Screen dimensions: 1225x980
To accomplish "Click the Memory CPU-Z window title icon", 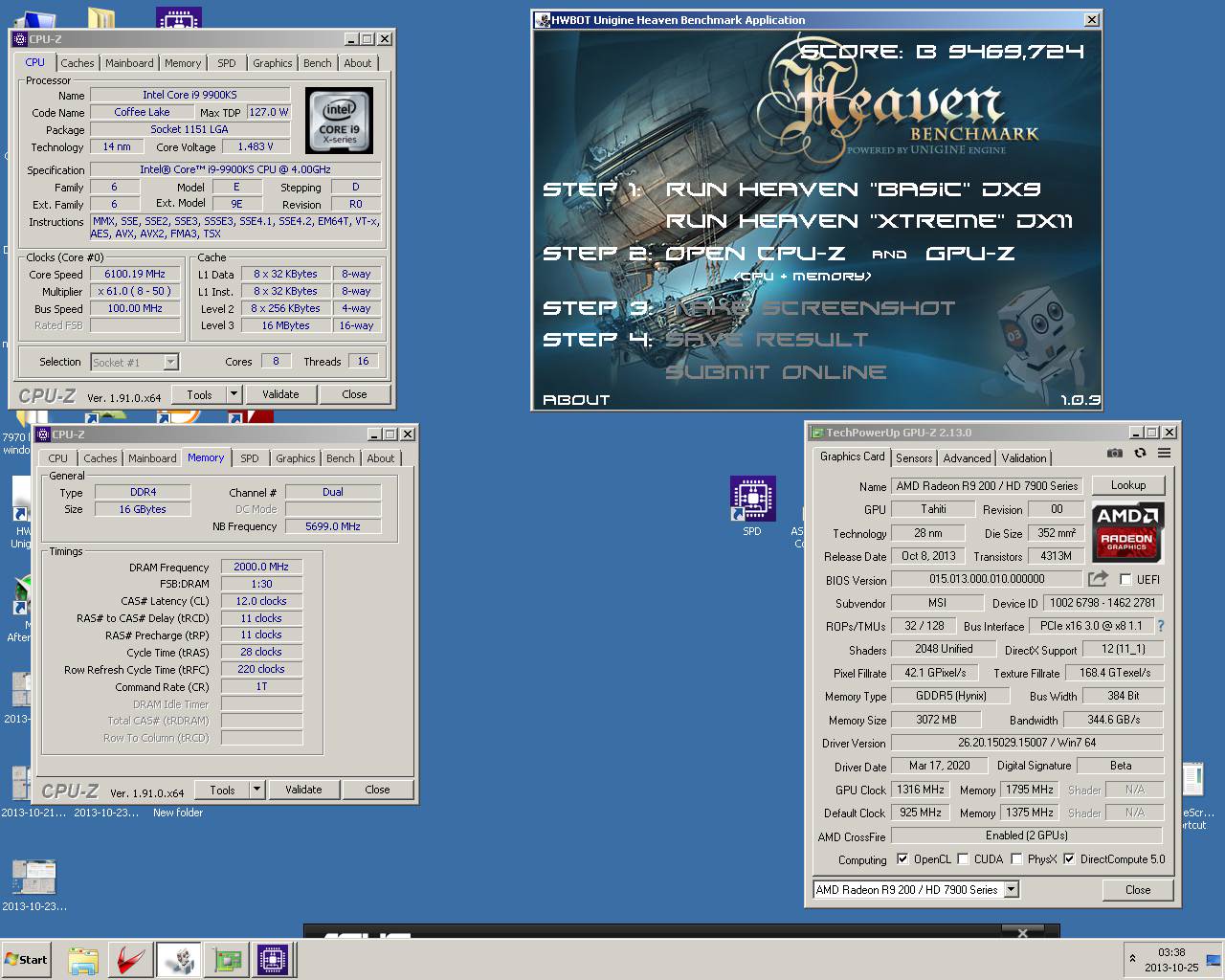I will click(43, 434).
